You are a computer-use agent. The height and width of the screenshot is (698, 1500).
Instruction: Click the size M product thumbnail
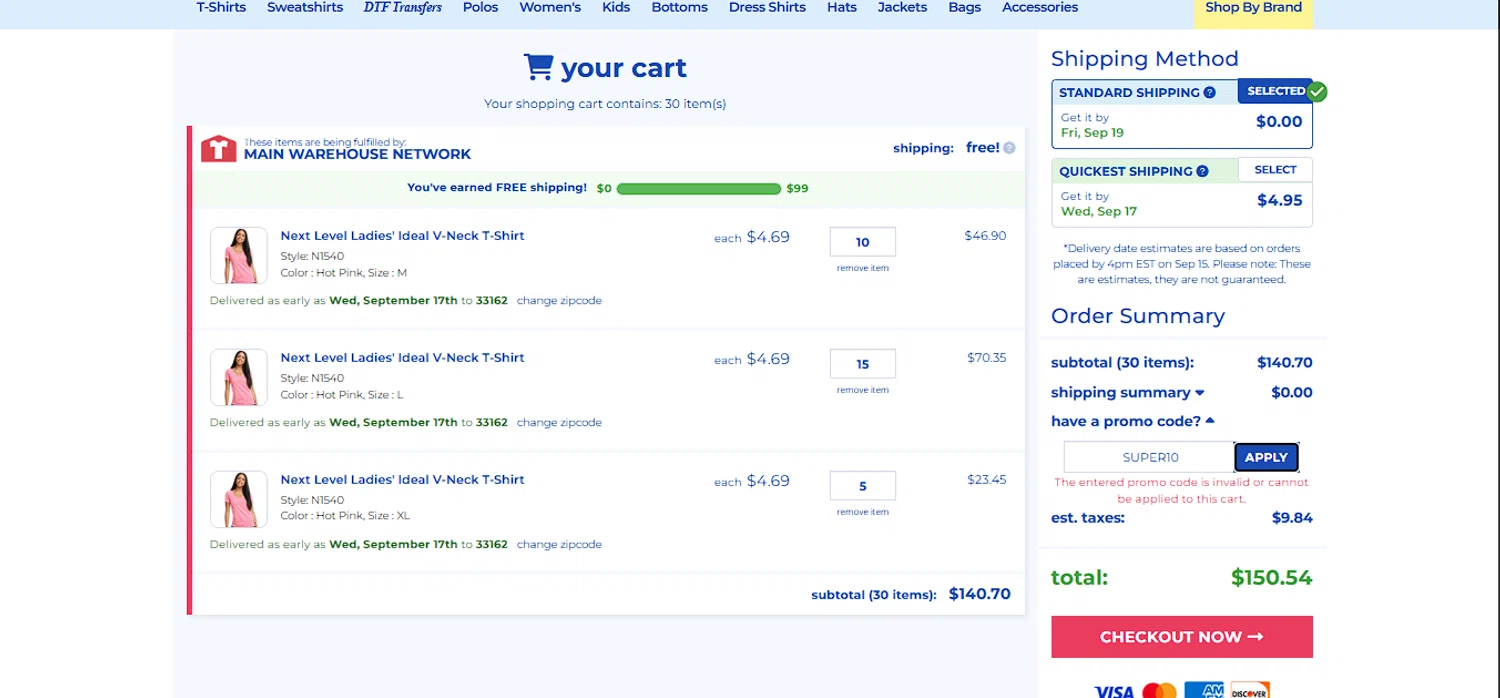coord(239,255)
